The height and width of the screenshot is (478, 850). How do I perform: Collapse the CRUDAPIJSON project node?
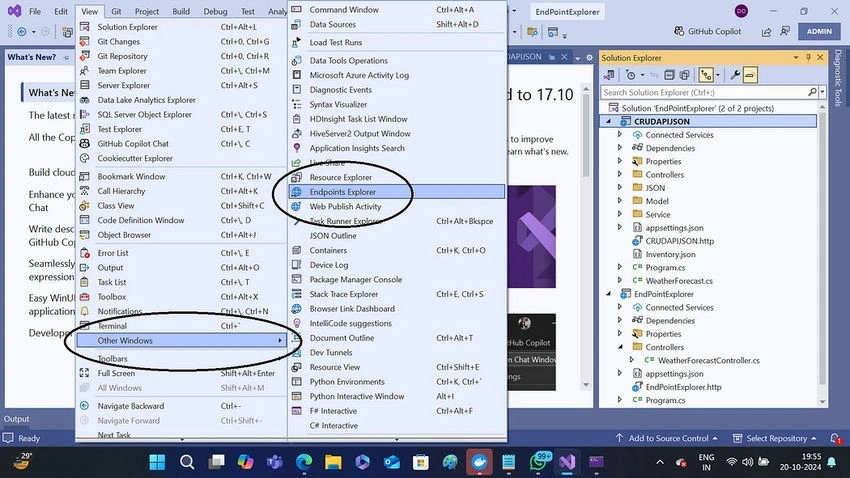point(608,121)
